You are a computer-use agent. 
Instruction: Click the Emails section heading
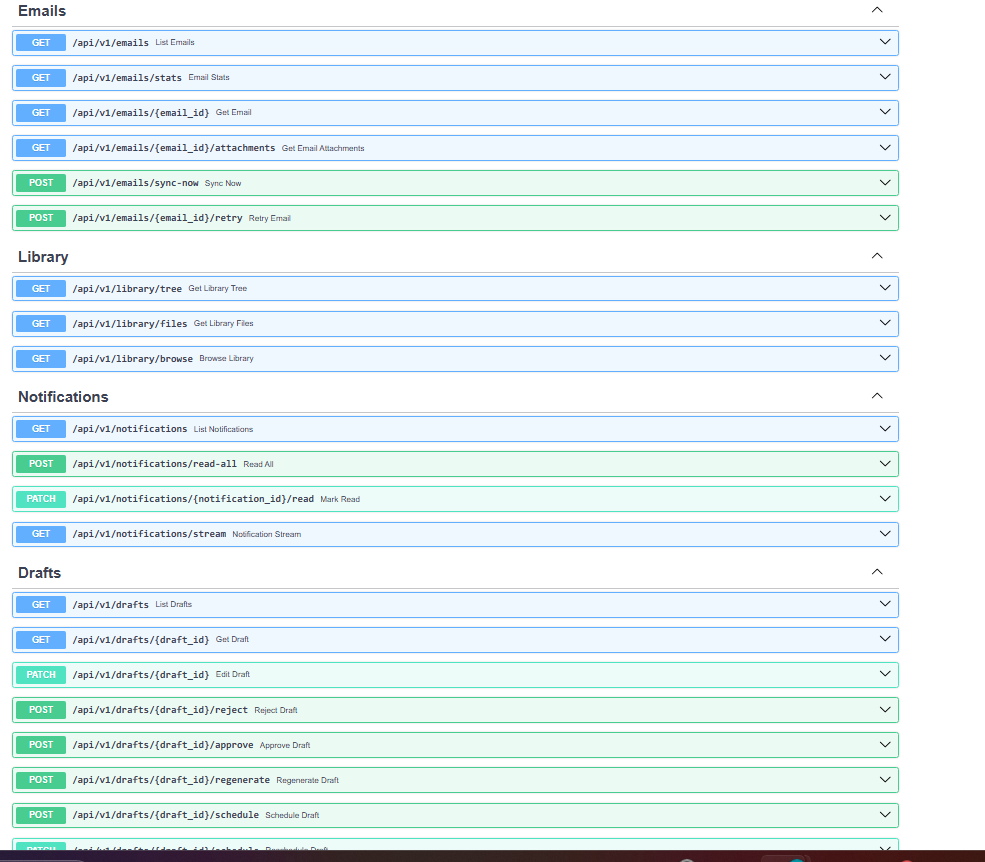coord(42,11)
